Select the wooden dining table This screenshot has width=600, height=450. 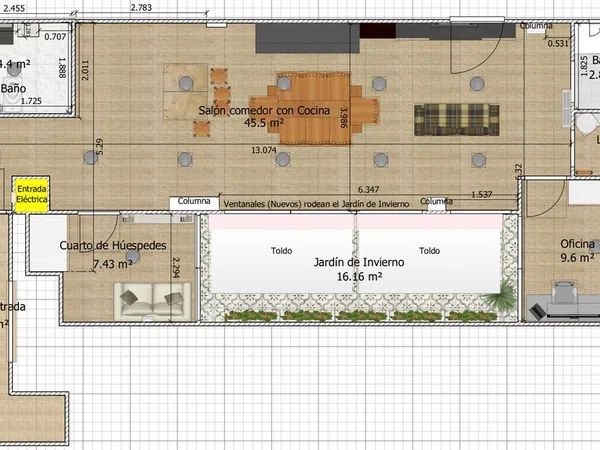[314, 108]
